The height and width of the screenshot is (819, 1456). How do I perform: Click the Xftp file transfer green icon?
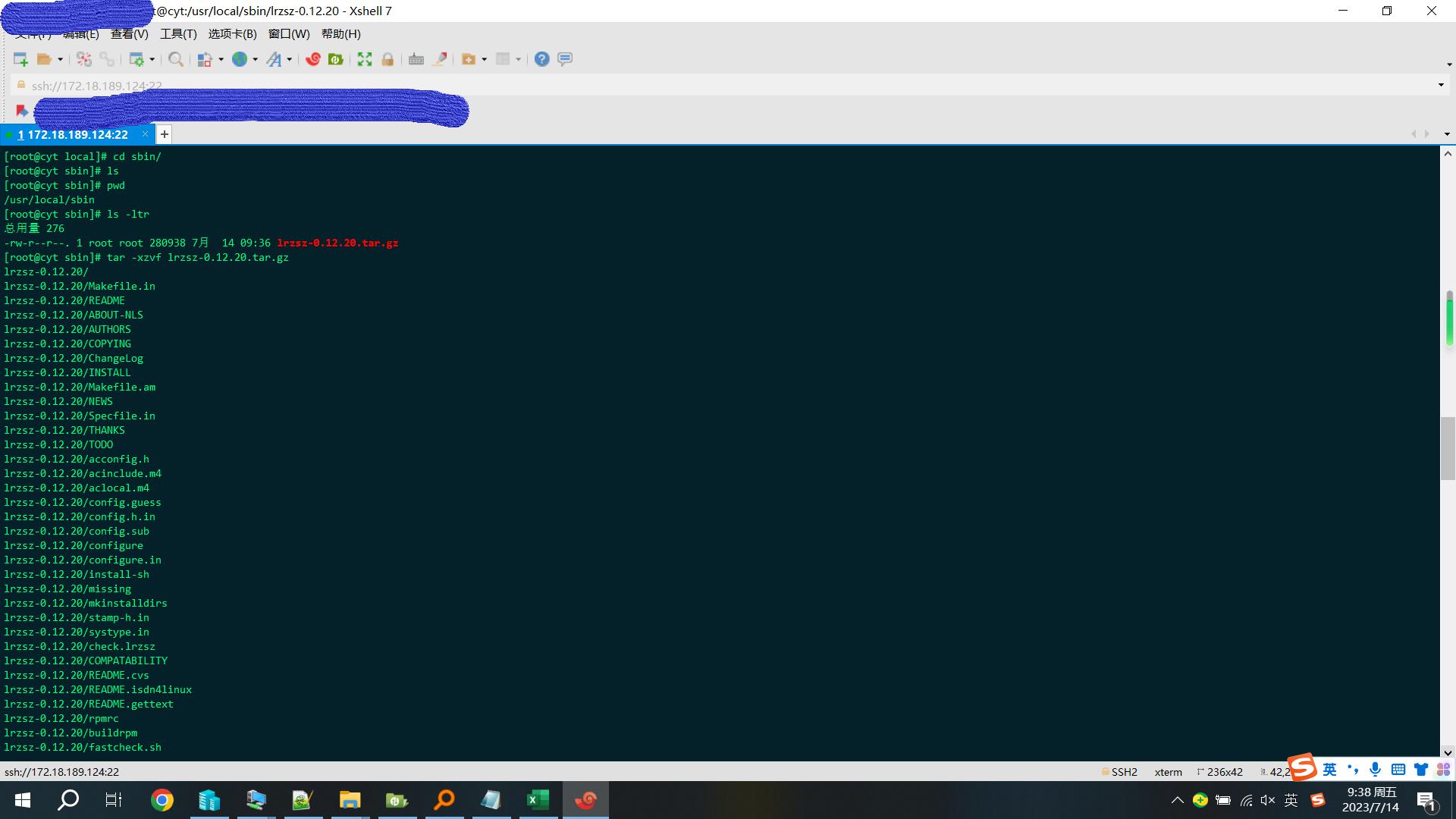click(336, 59)
